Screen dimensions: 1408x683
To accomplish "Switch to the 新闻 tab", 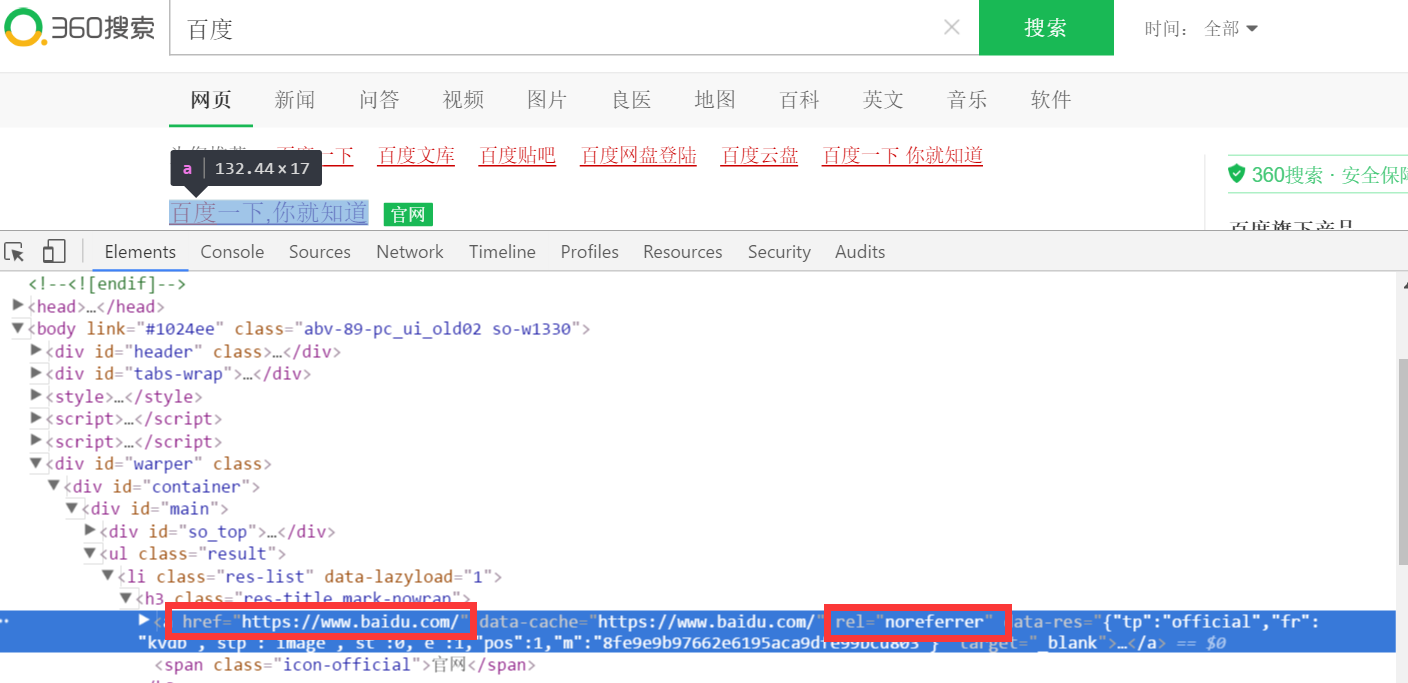I will 295,100.
